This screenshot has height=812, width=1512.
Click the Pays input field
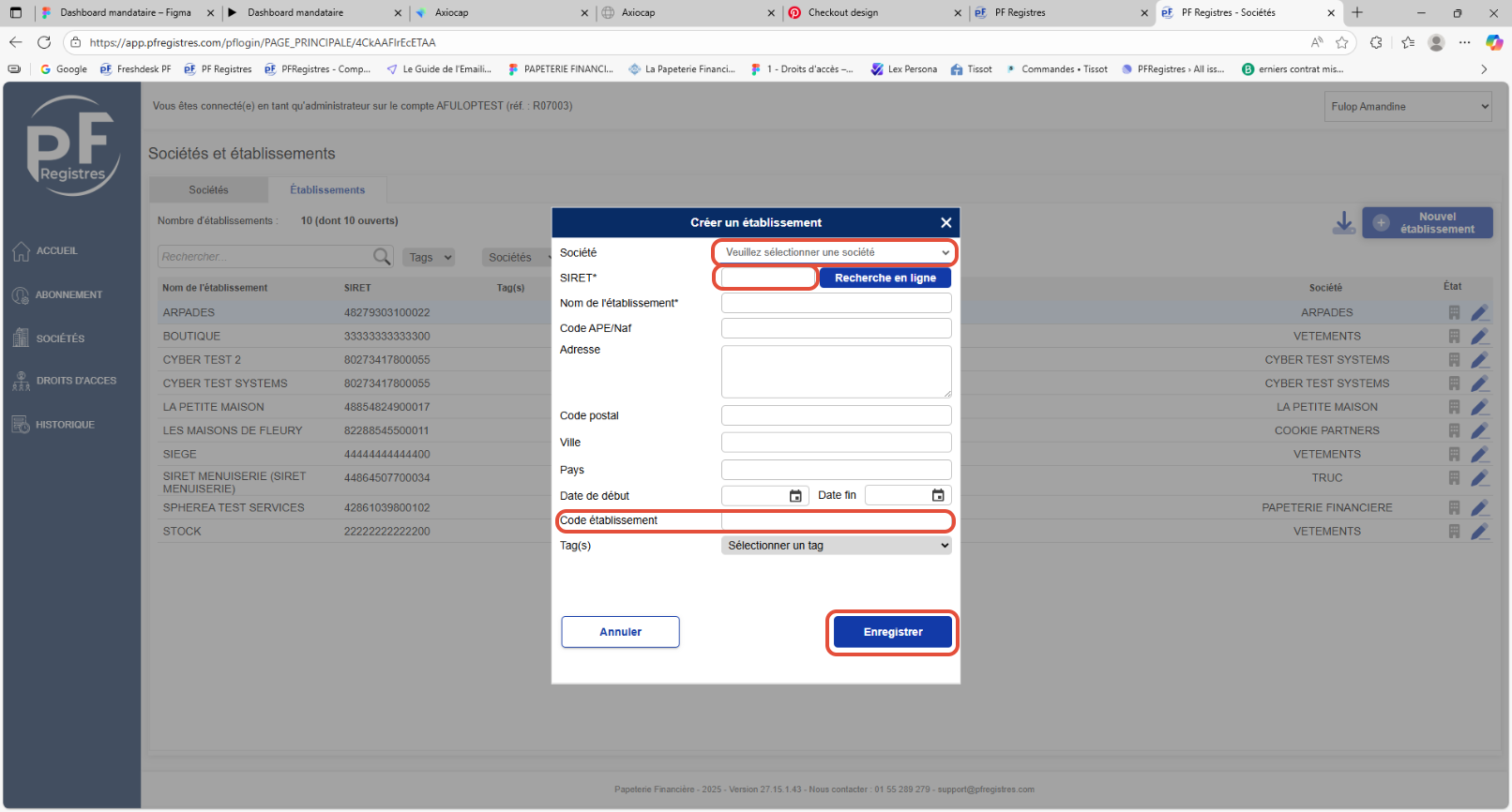837,470
